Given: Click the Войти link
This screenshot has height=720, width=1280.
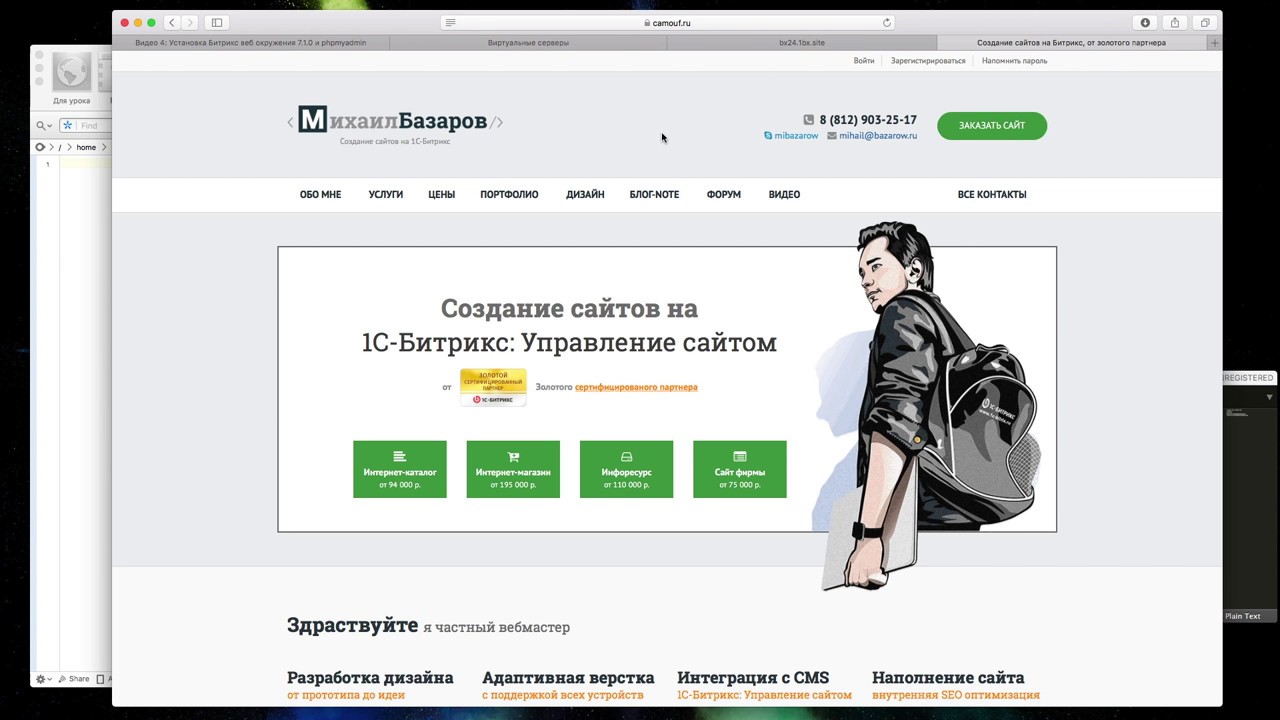Looking at the screenshot, I should [x=864, y=60].
